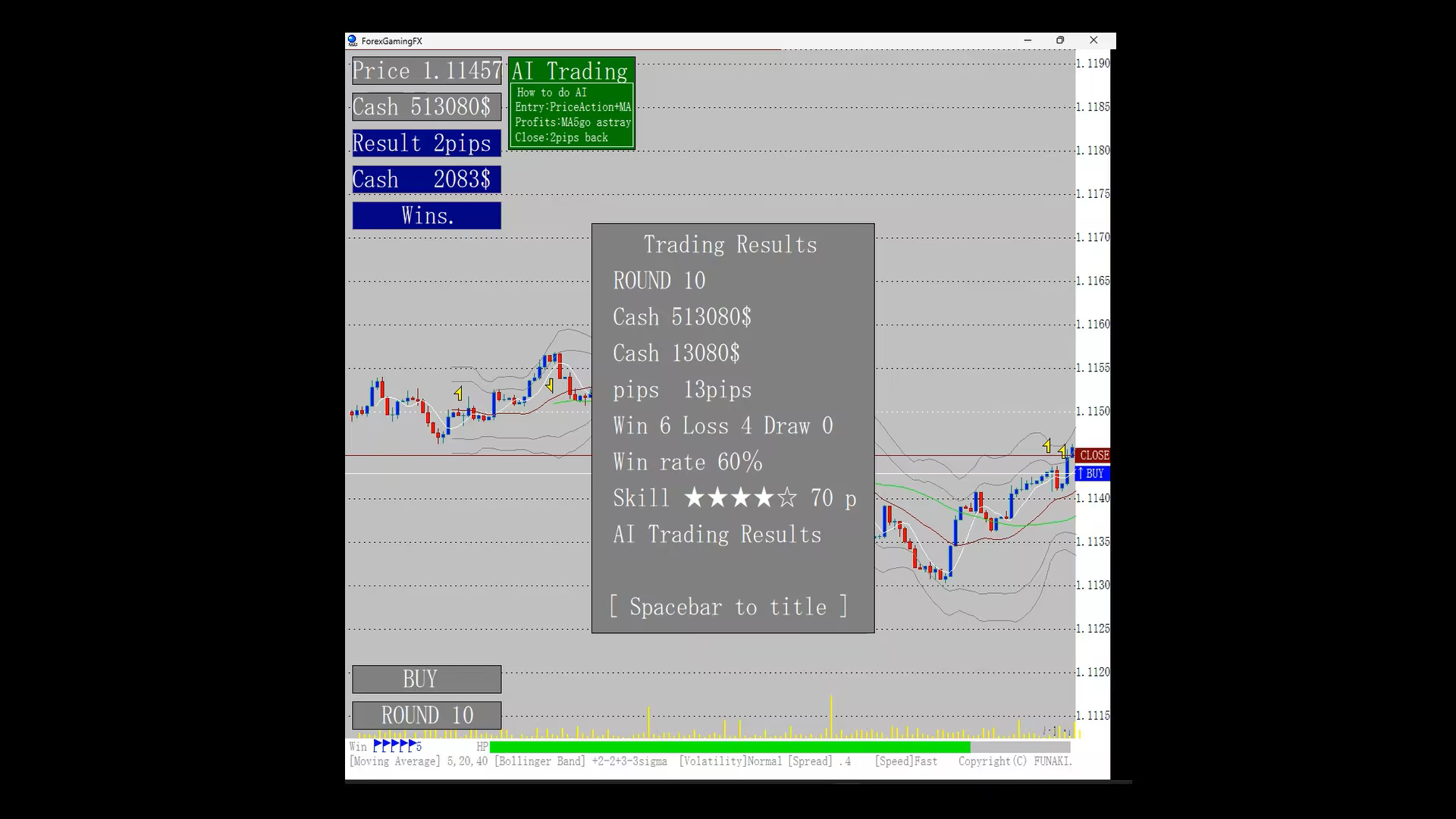Image resolution: width=1456 pixels, height=819 pixels.
Task: Click the ROUND 10 button
Action: tap(426, 715)
